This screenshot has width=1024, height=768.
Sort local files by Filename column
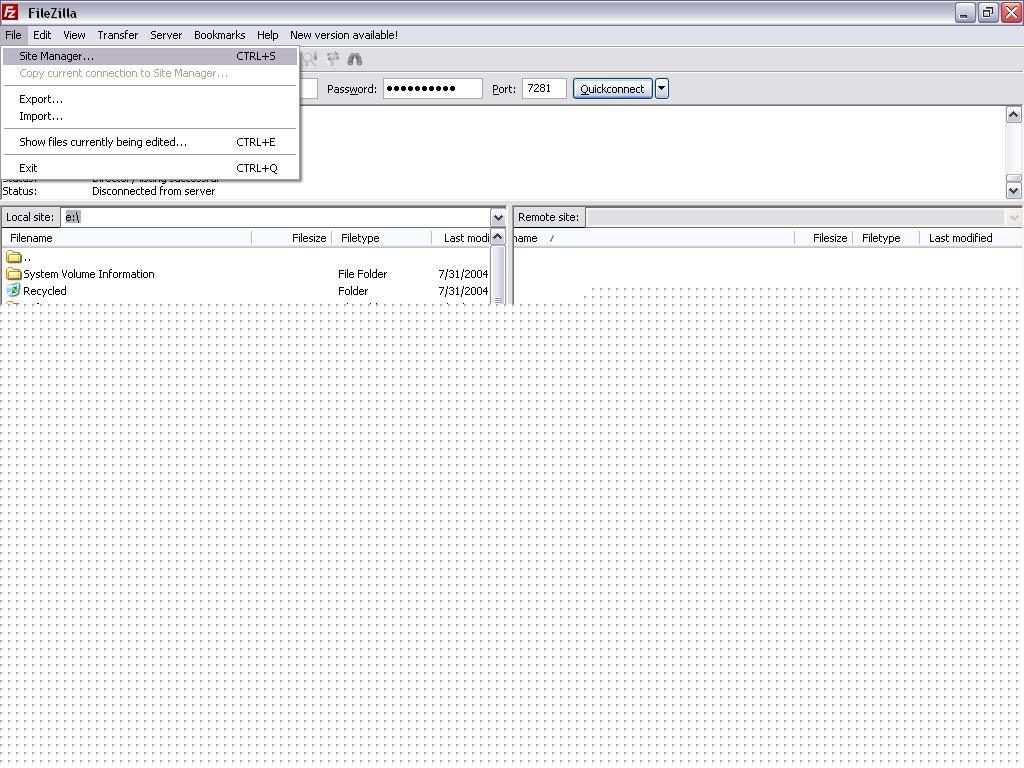click(x=127, y=238)
